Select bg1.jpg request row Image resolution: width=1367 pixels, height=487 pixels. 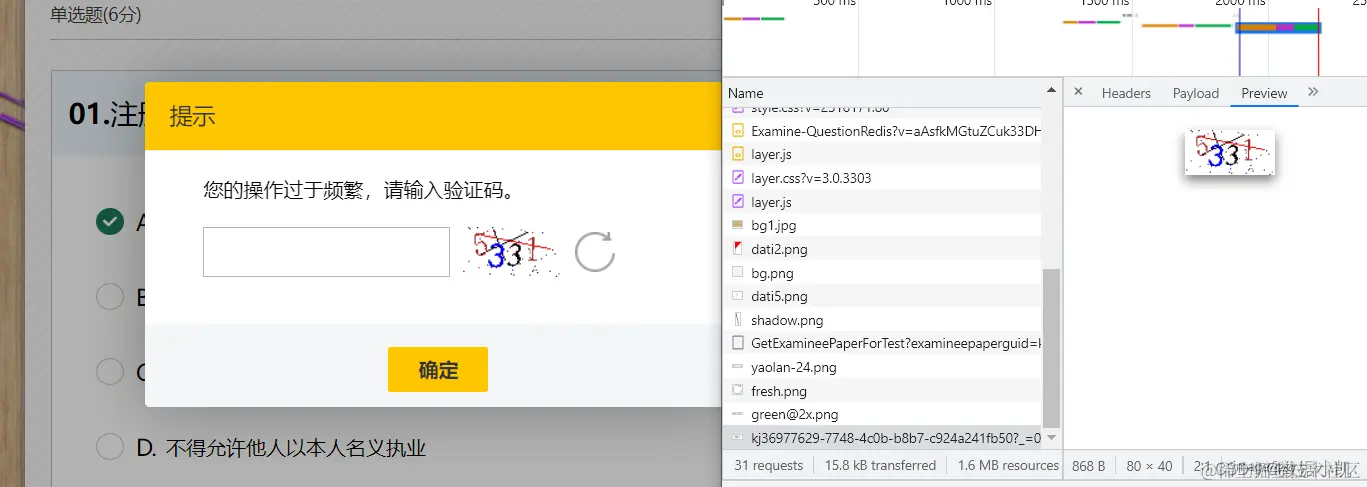pyautogui.click(x=884, y=225)
